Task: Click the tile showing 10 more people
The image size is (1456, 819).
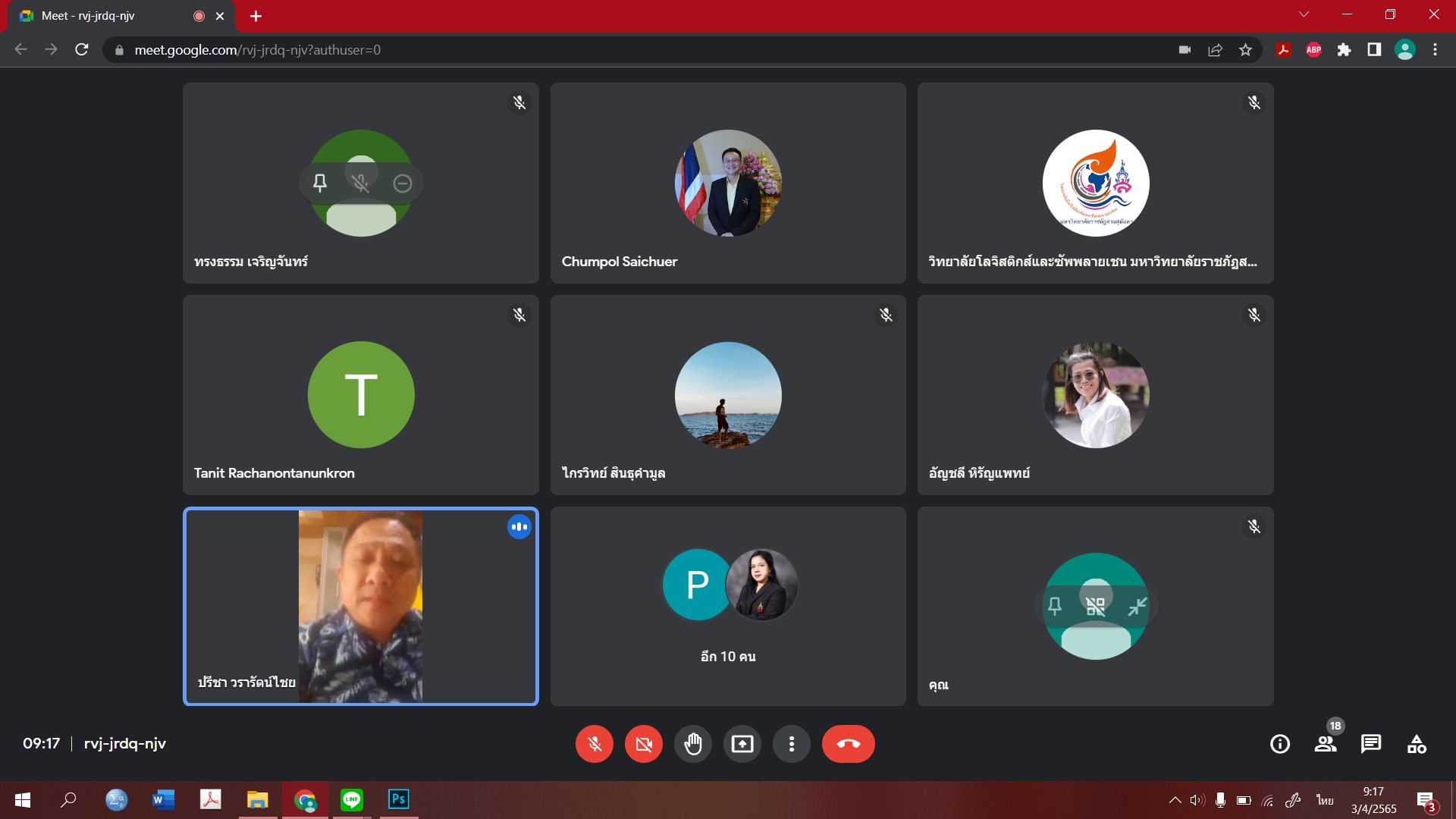Action: (728, 606)
